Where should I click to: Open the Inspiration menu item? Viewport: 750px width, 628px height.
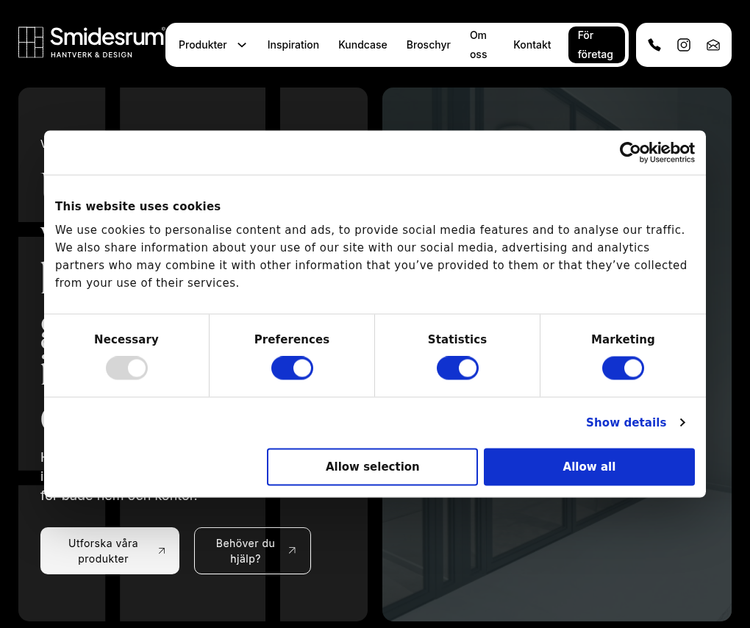293,45
